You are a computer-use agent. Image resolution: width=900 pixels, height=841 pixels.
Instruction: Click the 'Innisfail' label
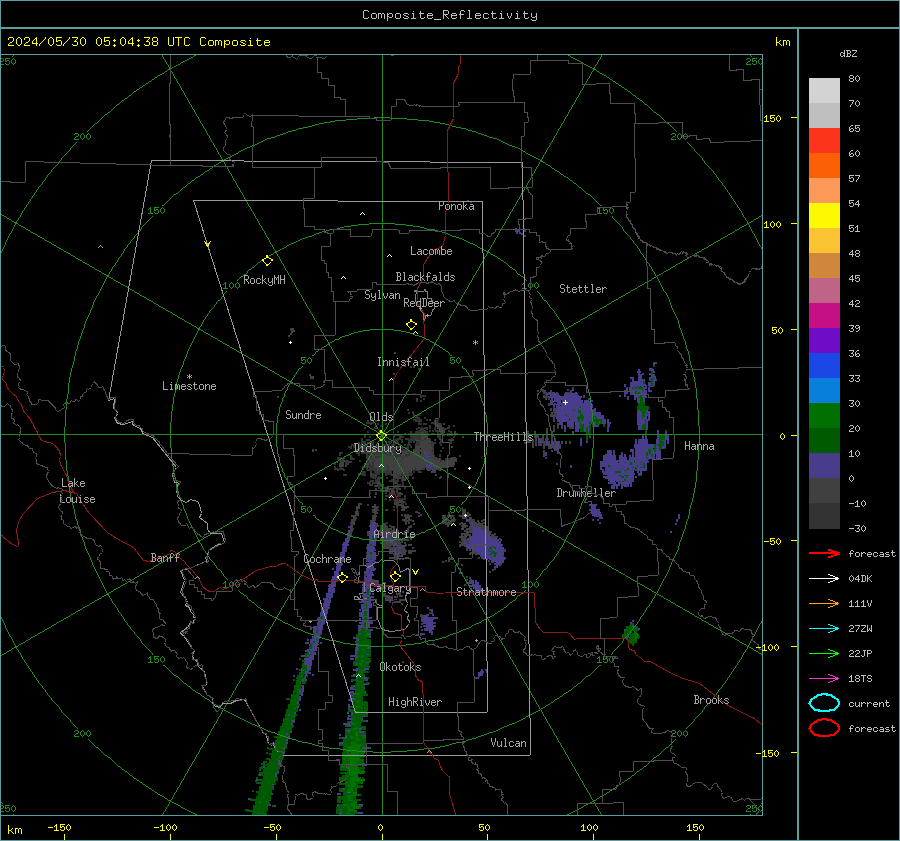point(403,362)
